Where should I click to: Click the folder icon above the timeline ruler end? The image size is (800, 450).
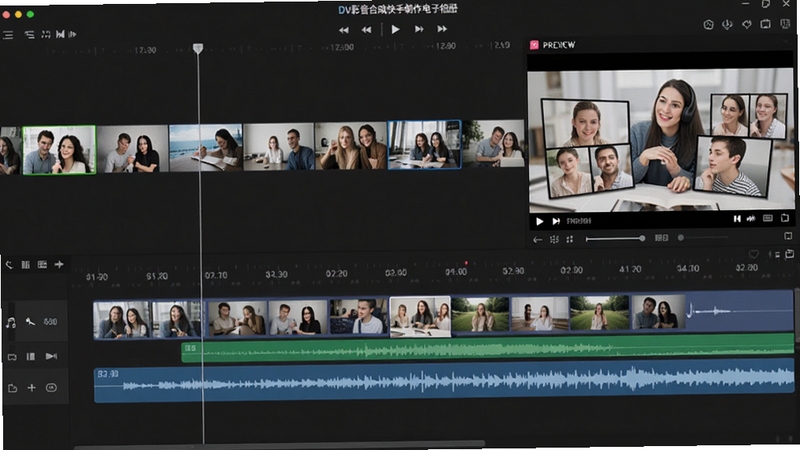[x=790, y=253]
